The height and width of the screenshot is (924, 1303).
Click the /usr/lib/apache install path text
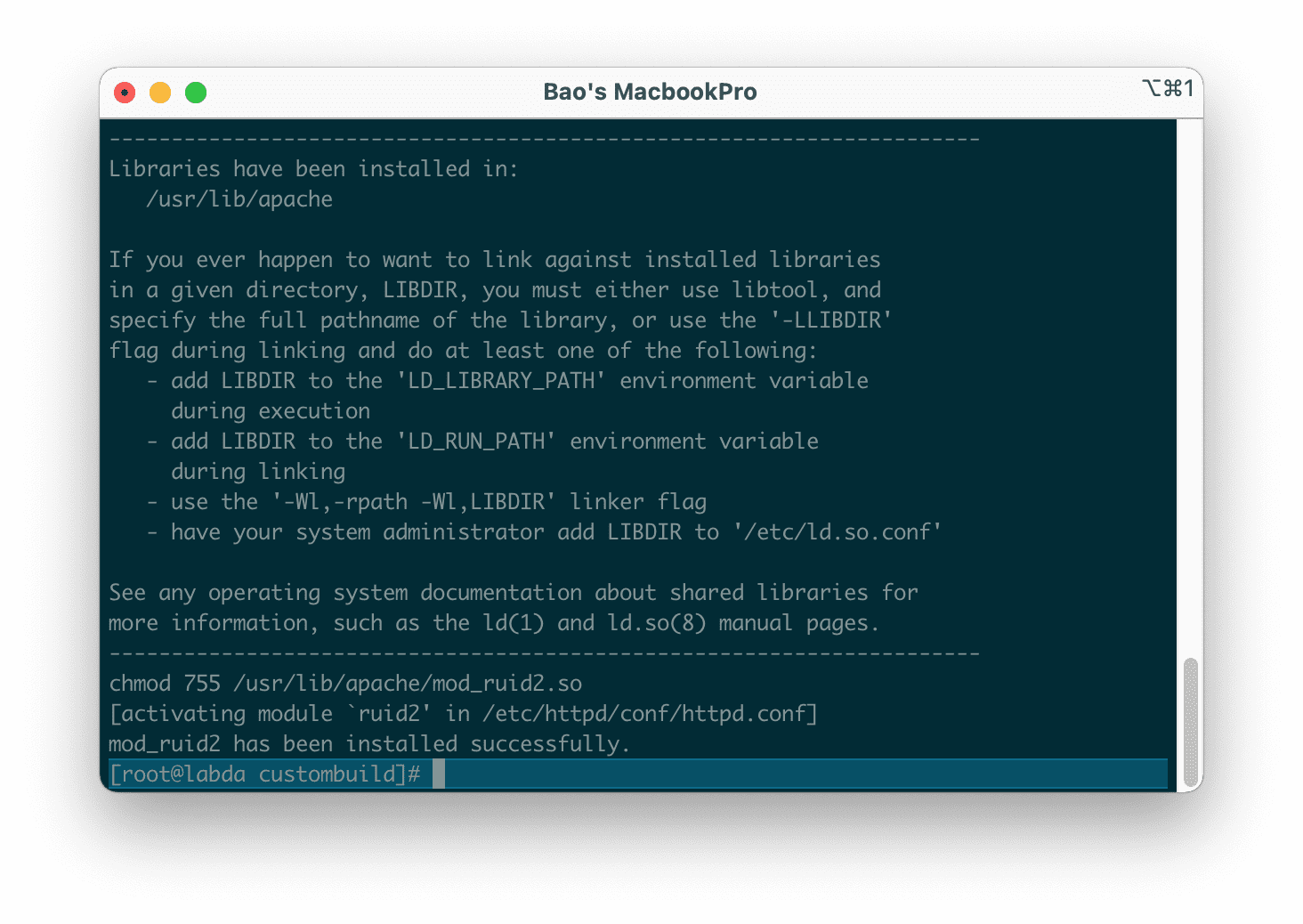point(239,199)
